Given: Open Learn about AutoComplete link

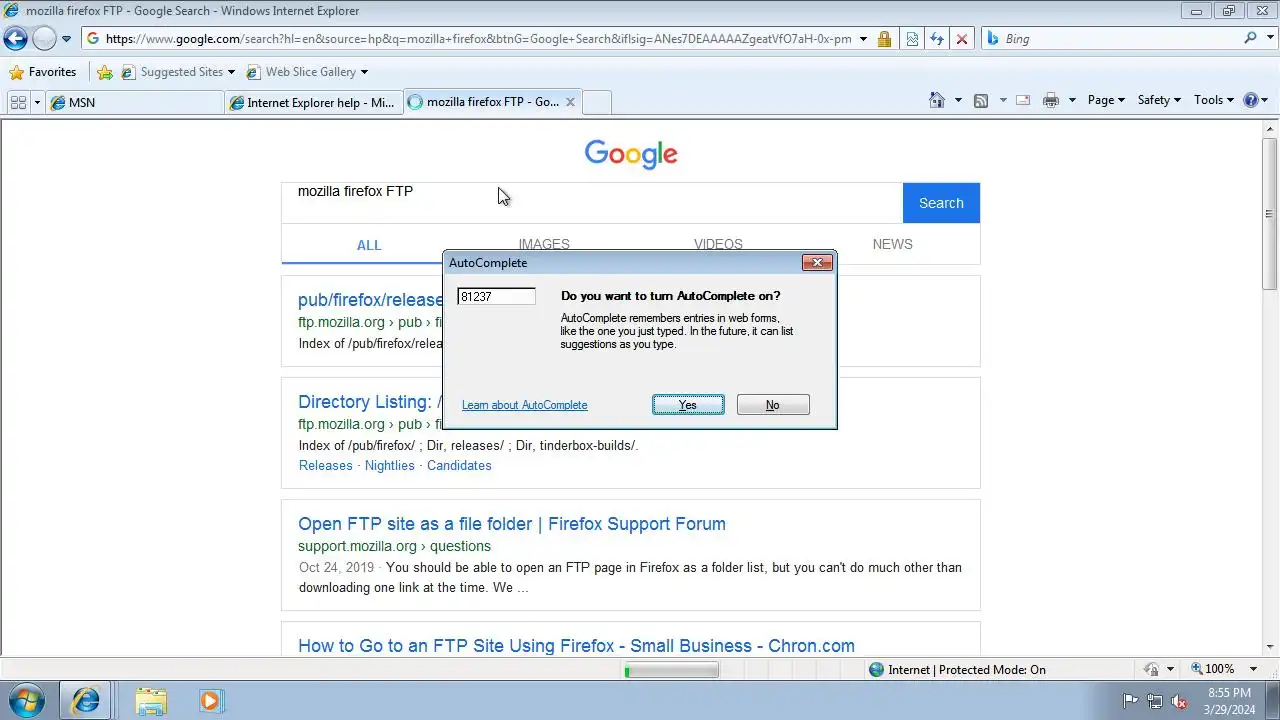Looking at the screenshot, I should click(525, 405).
